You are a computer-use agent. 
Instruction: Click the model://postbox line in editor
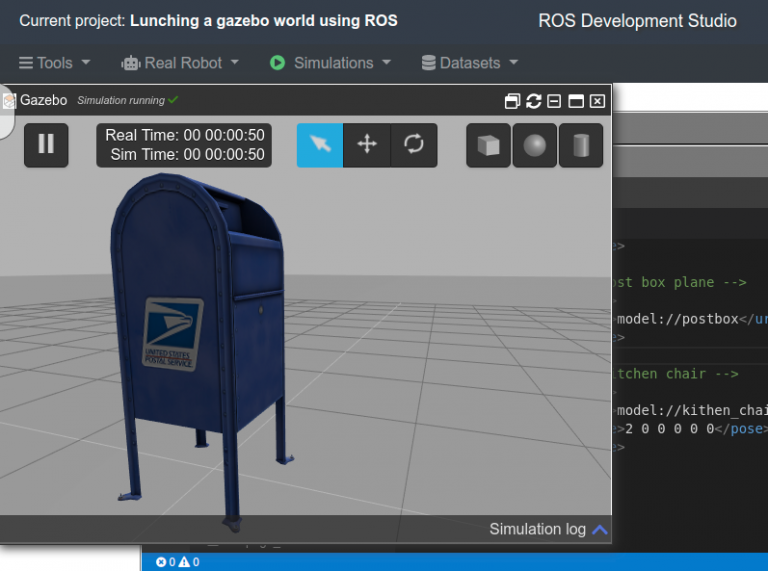click(x=691, y=319)
